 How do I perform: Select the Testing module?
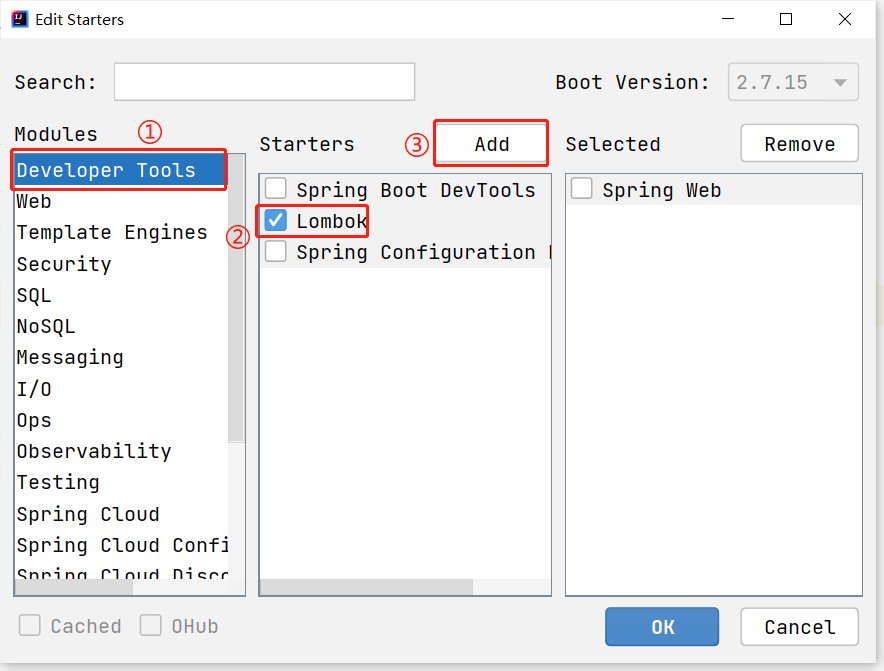121,482
